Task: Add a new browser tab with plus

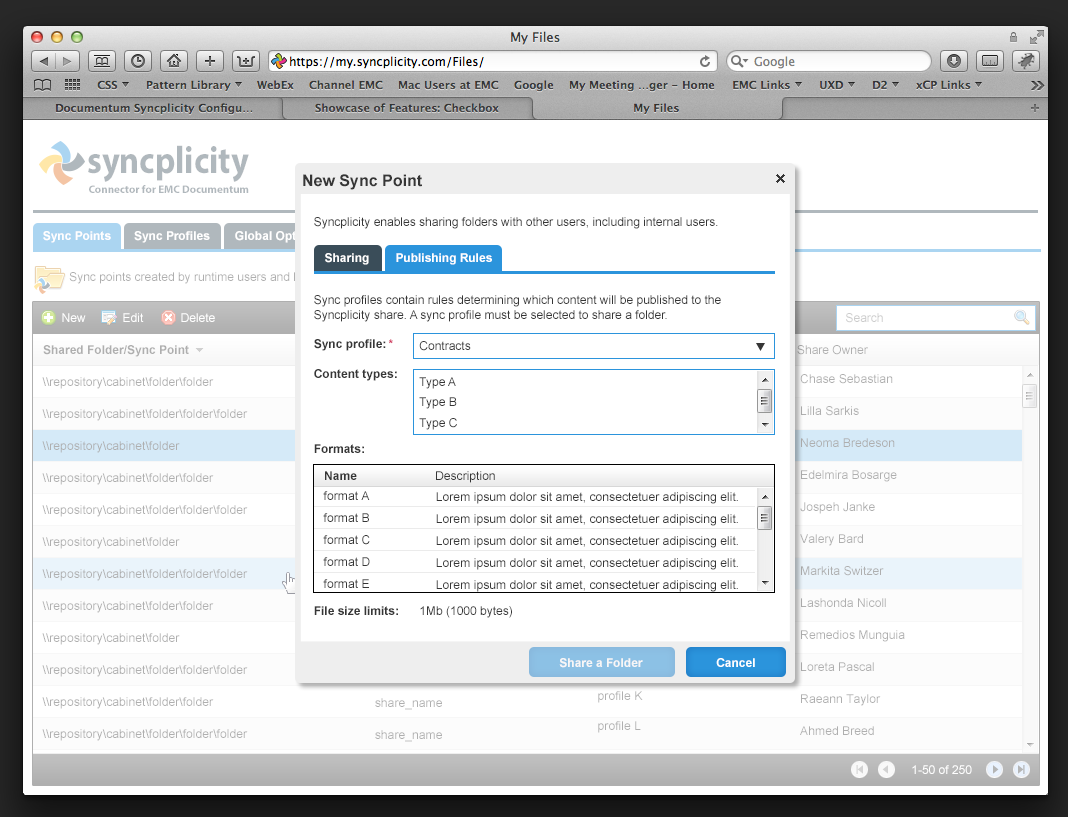Action: [x=1035, y=108]
